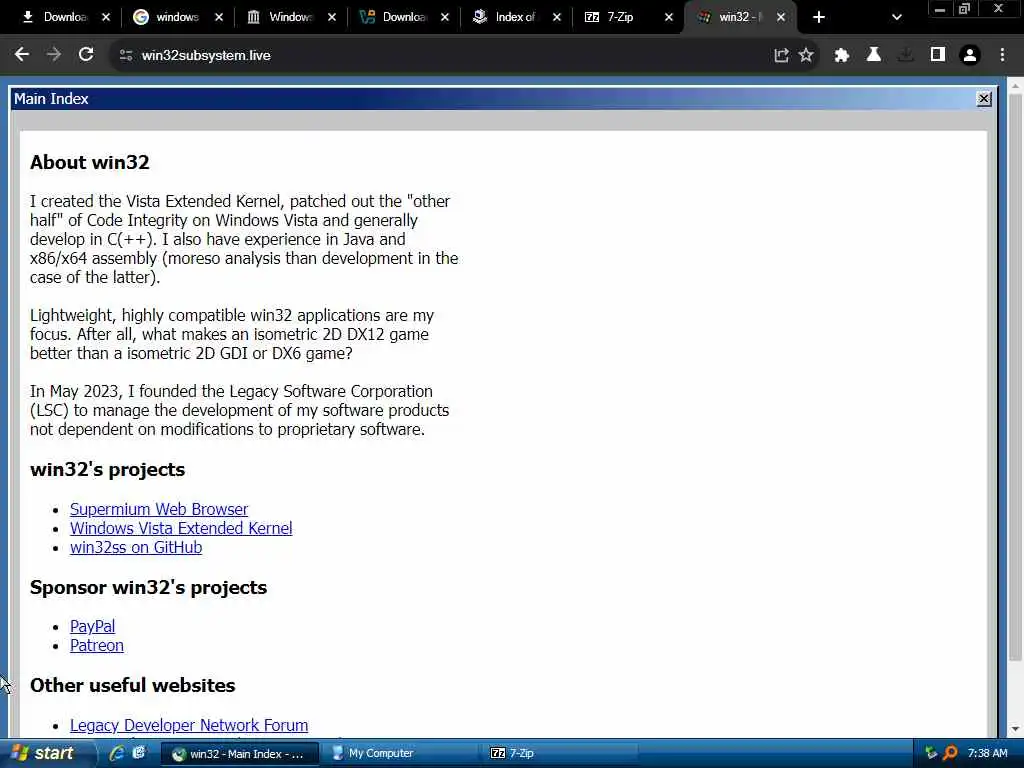1024x768 pixels.
Task: Bookmark this page with the star
Action: (806, 56)
